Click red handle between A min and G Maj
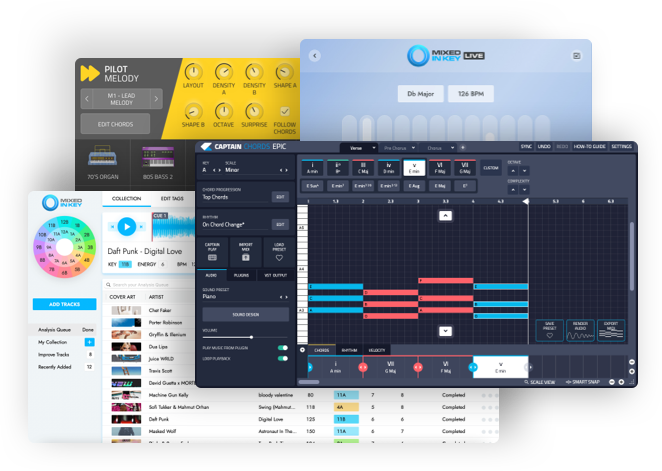662x471 pixels. 363,368
